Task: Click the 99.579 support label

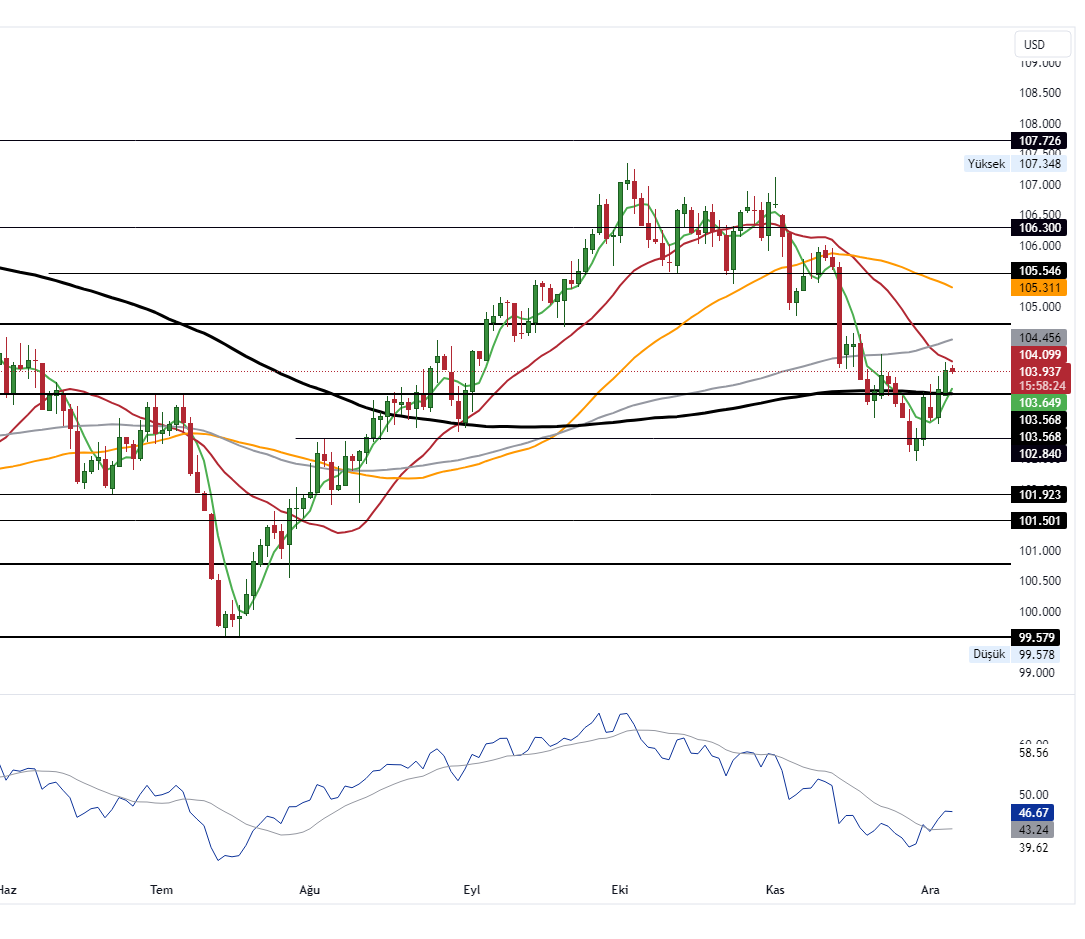Action: [1038, 637]
